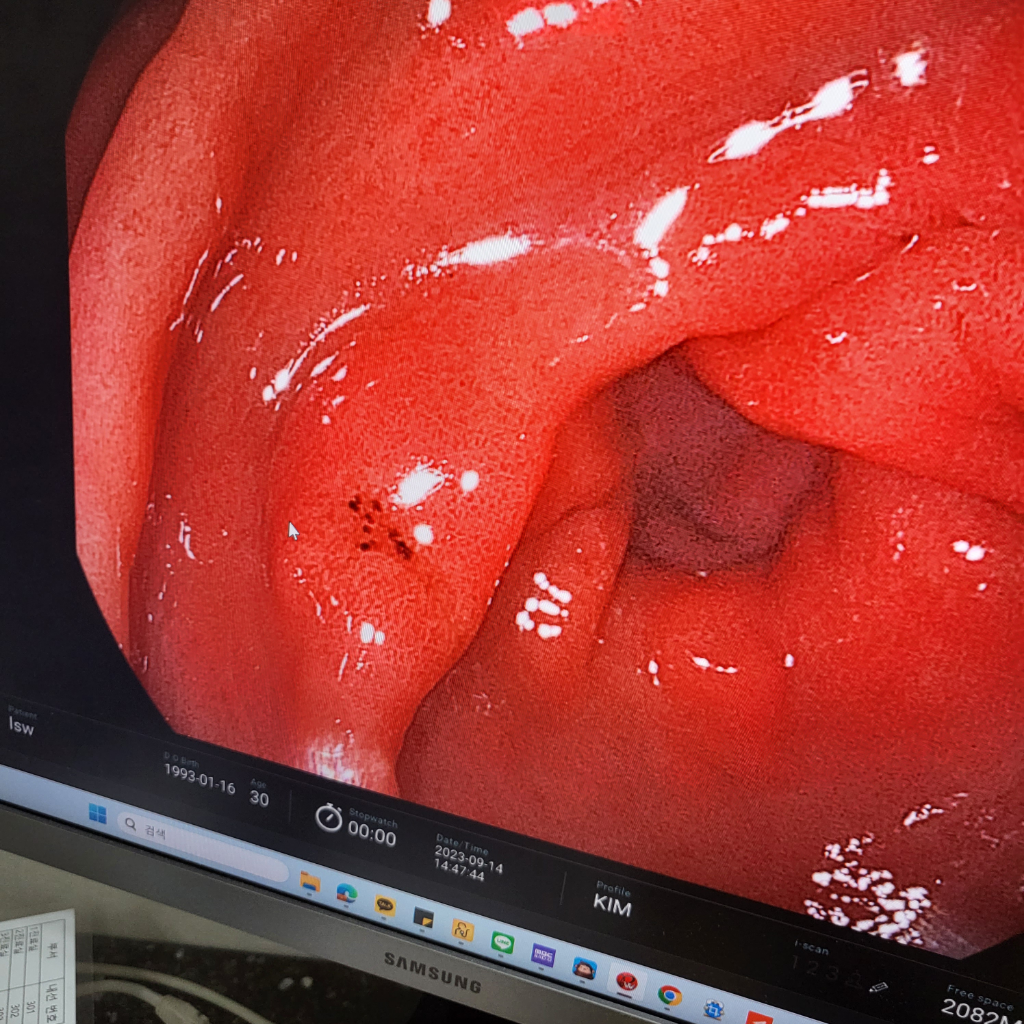
Task: Click the Windows Start button
Action: [97, 814]
